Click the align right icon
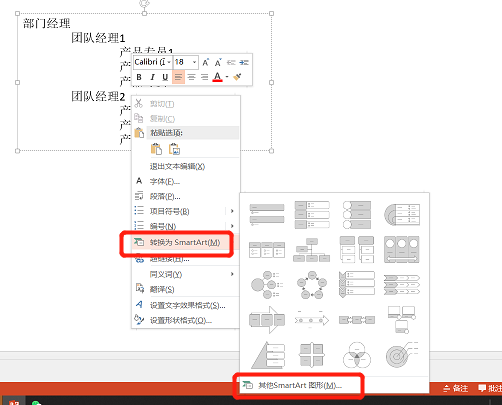The image size is (502, 405). 204,77
